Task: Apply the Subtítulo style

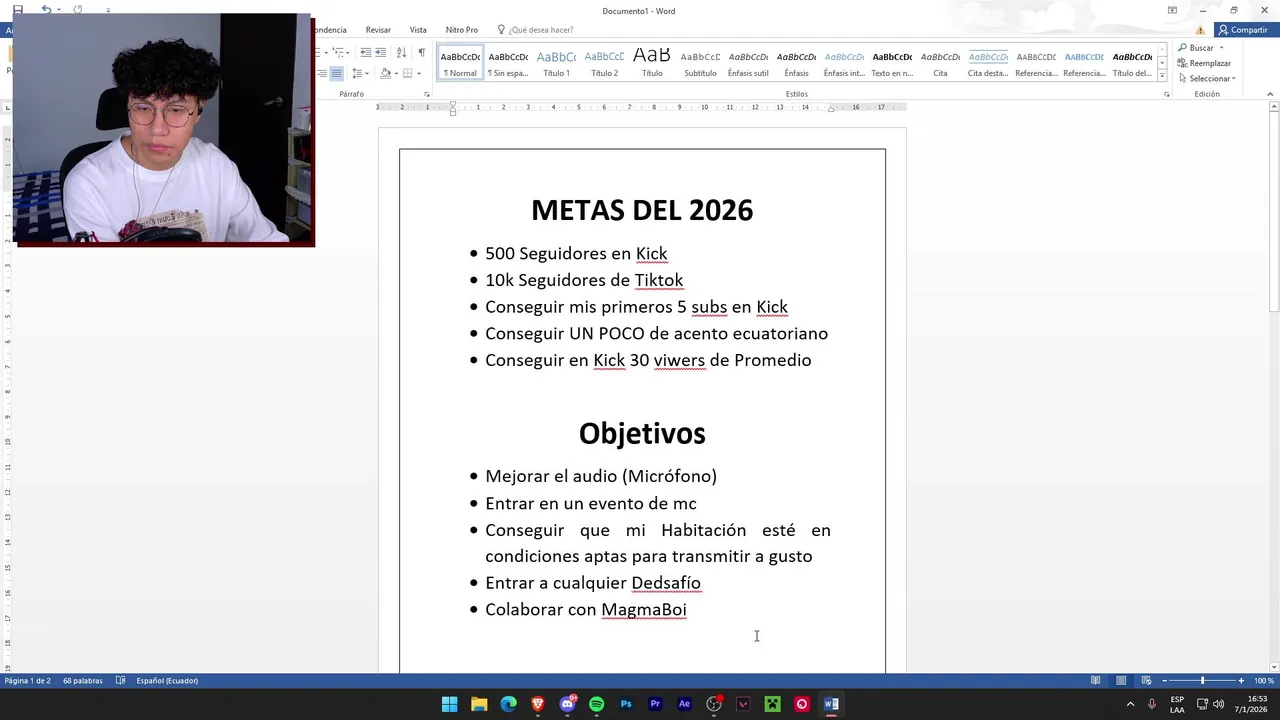Action: click(700, 62)
